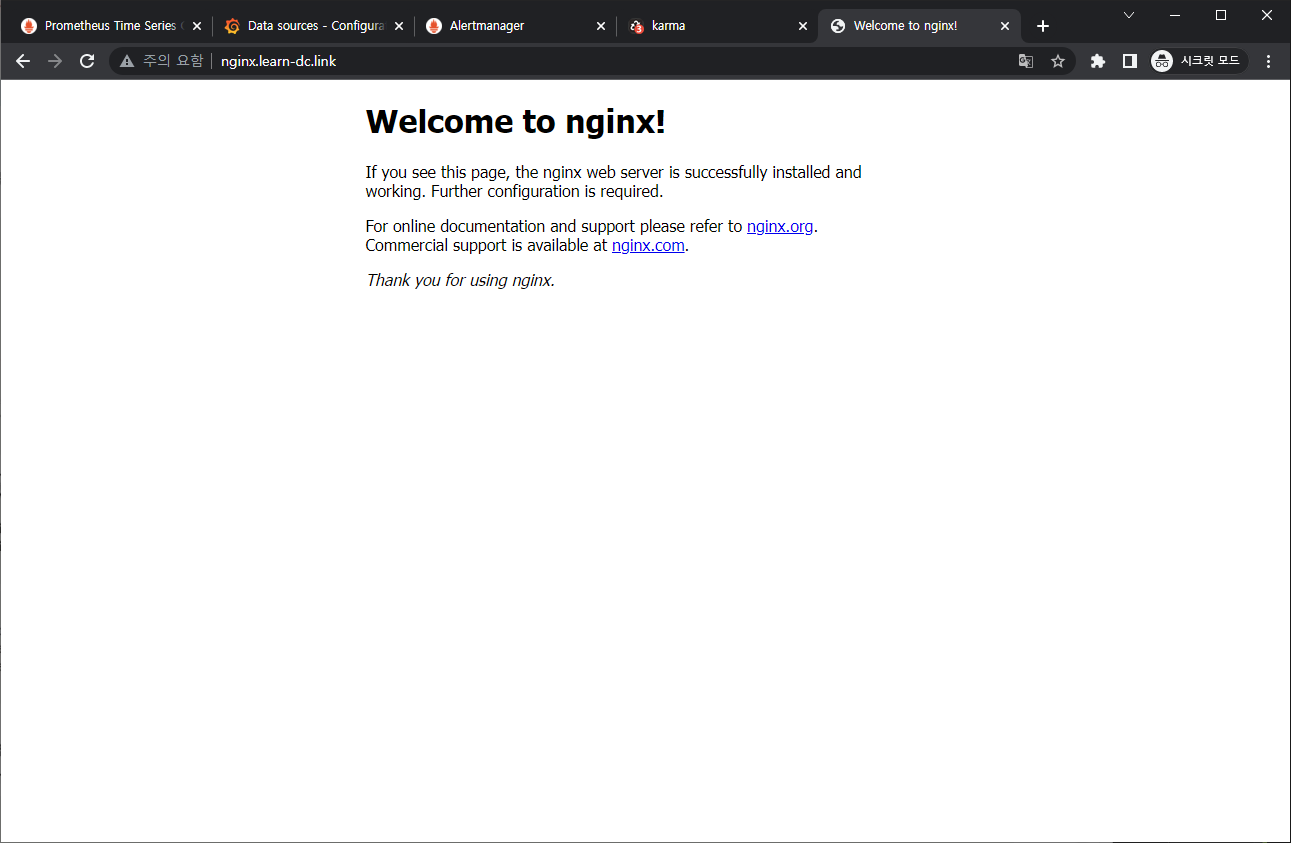Open the Google Translate icon in the address bar
This screenshot has width=1291, height=843.
coord(1026,61)
